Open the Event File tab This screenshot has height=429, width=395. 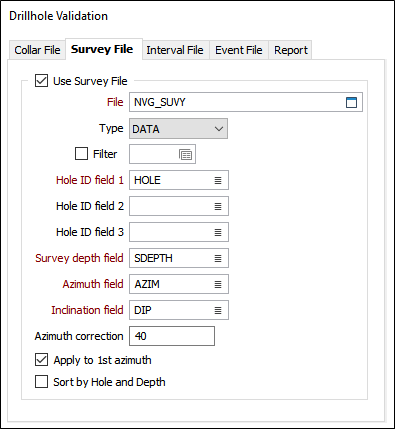pos(239,50)
